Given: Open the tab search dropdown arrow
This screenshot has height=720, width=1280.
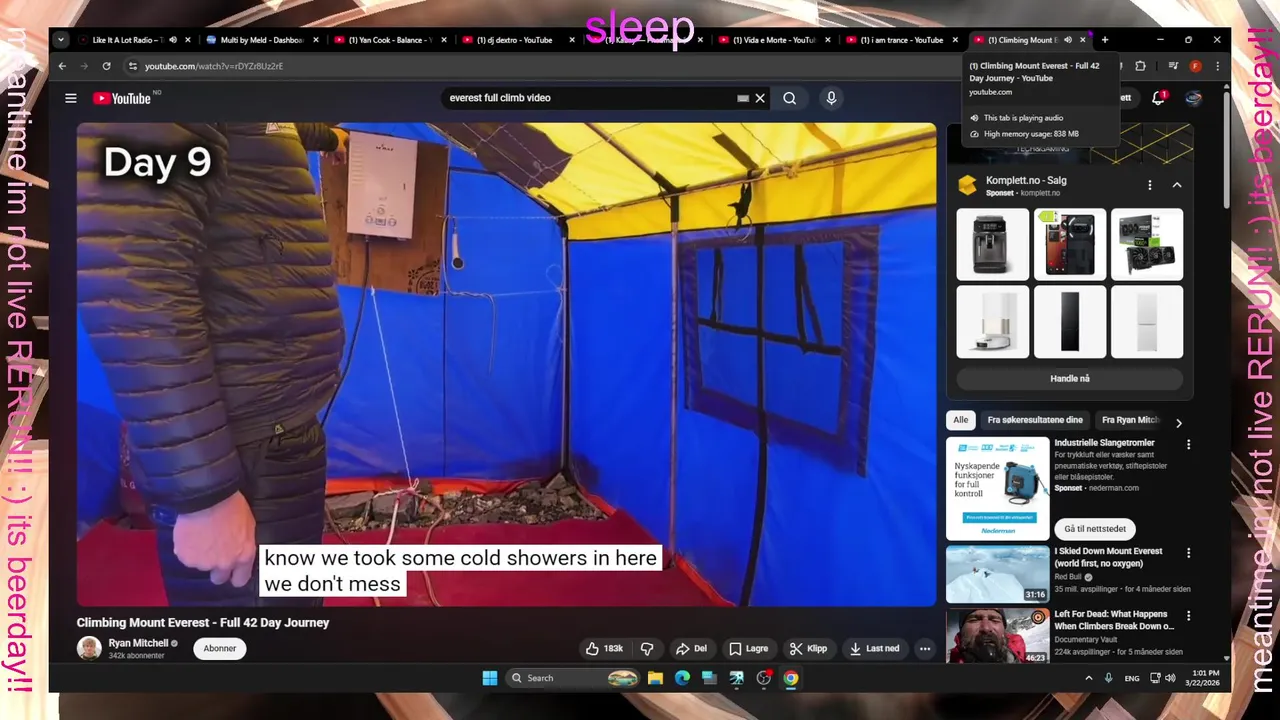Looking at the screenshot, I should 61,40.
